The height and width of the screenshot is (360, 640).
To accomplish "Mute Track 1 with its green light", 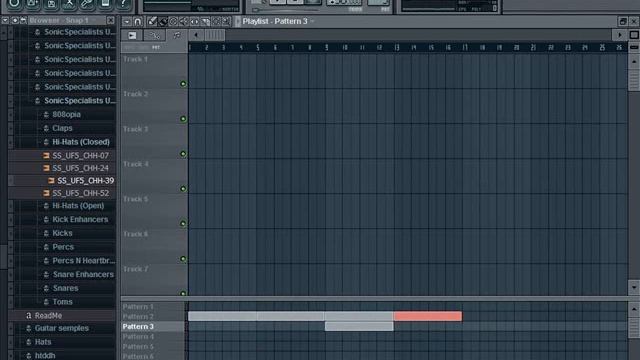I will tap(183, 84).
